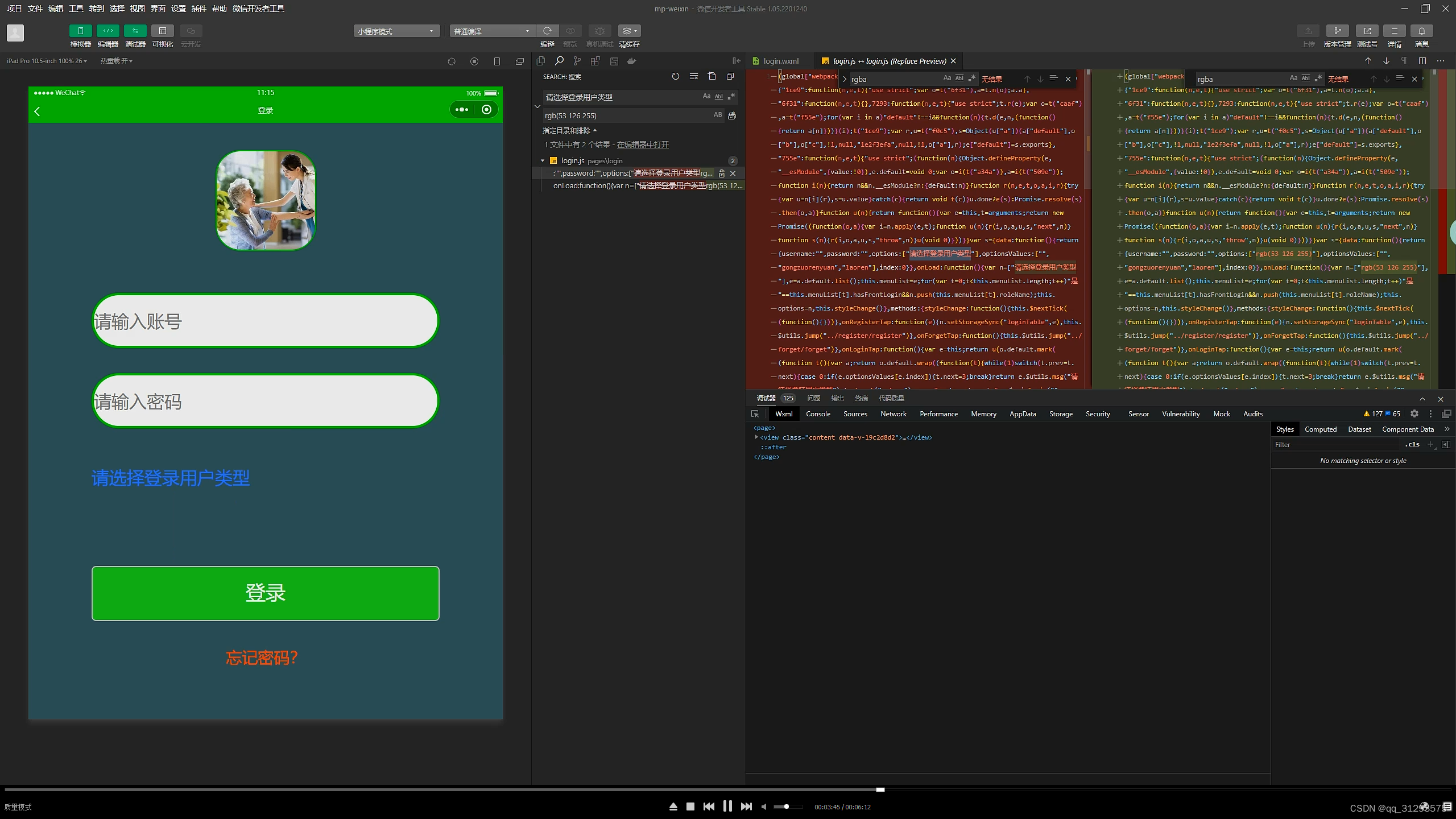
Task: Open the 小程序模式 mode dropdown
Action: click(396, 31)
